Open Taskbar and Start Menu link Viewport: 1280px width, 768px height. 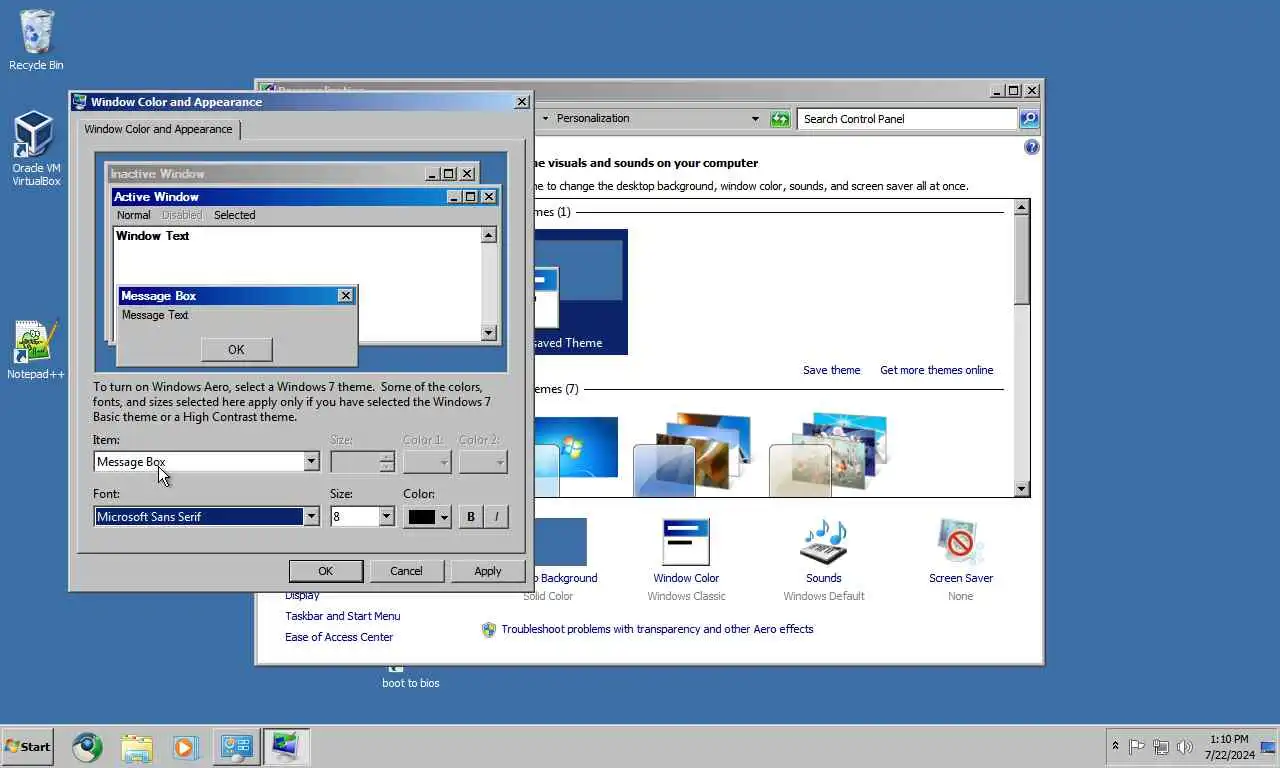coord(342,616)
